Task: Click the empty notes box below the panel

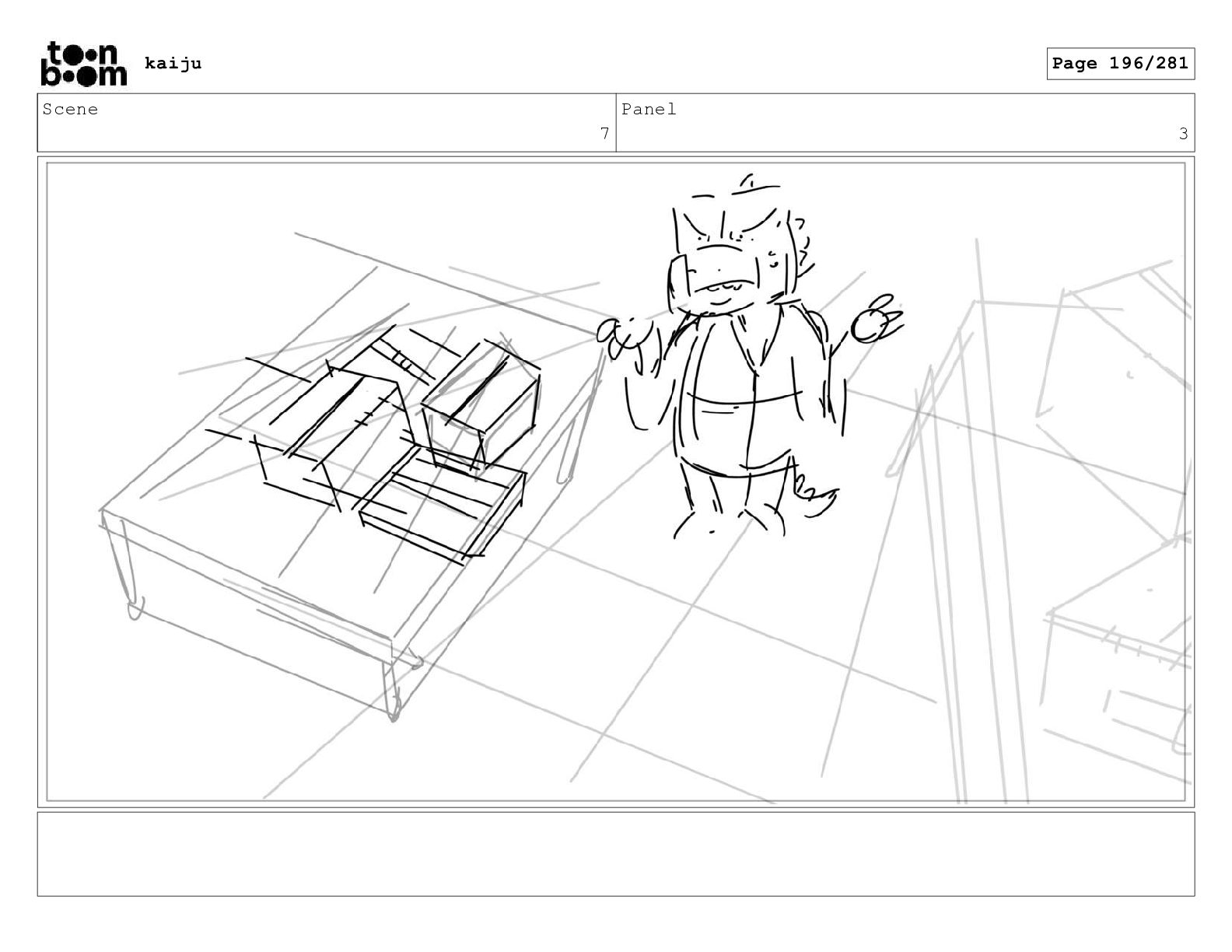Action: coord(616,854)
